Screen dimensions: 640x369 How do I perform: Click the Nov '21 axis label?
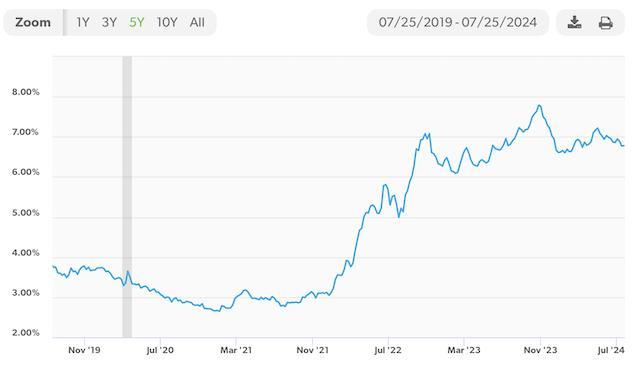(x=312, y=350)
